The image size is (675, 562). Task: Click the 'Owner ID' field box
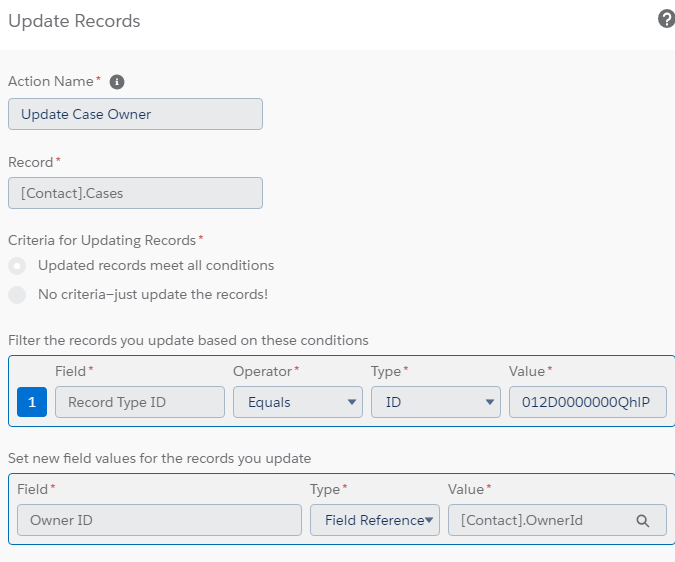159,520
